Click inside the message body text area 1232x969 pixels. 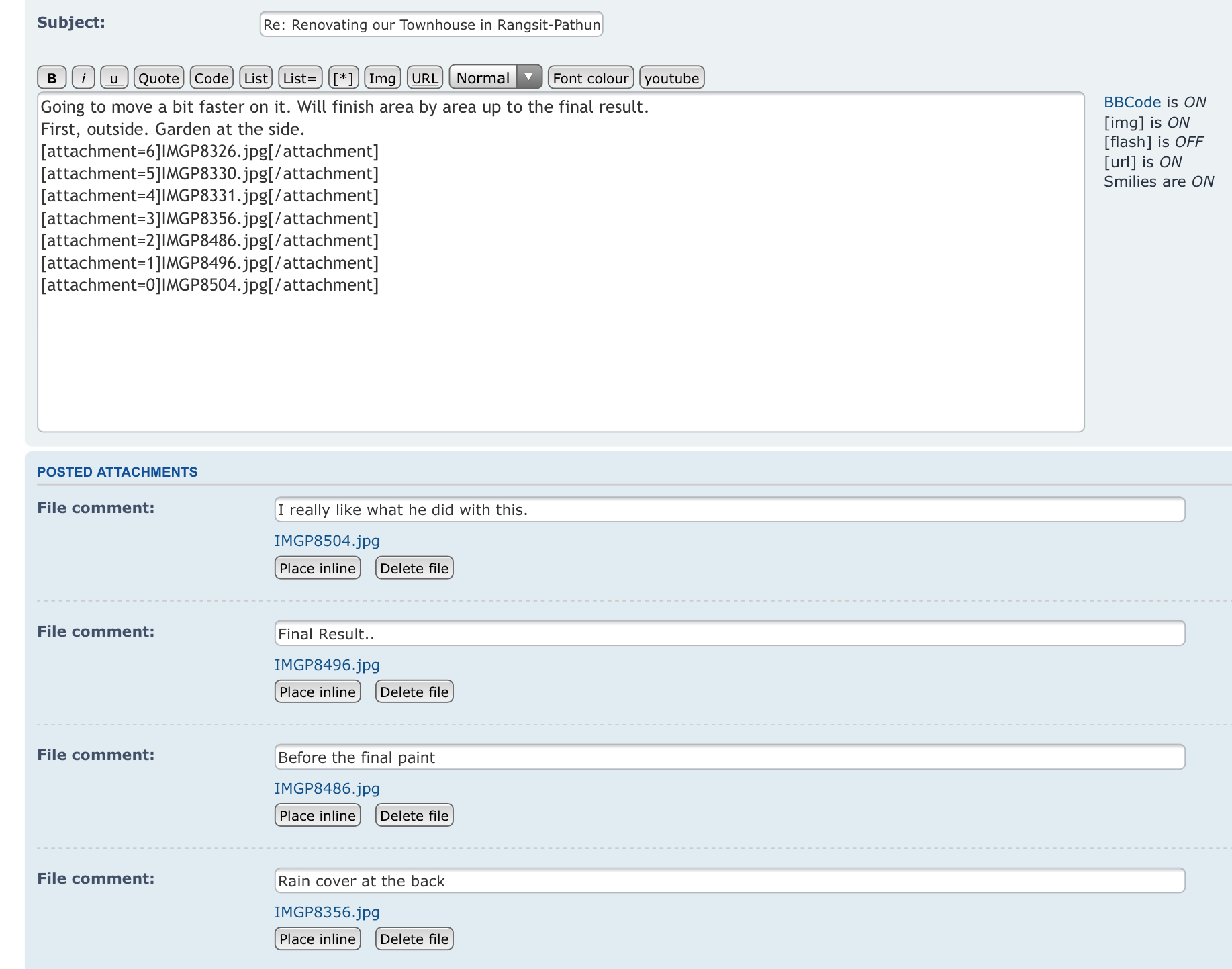pos(561,356)
